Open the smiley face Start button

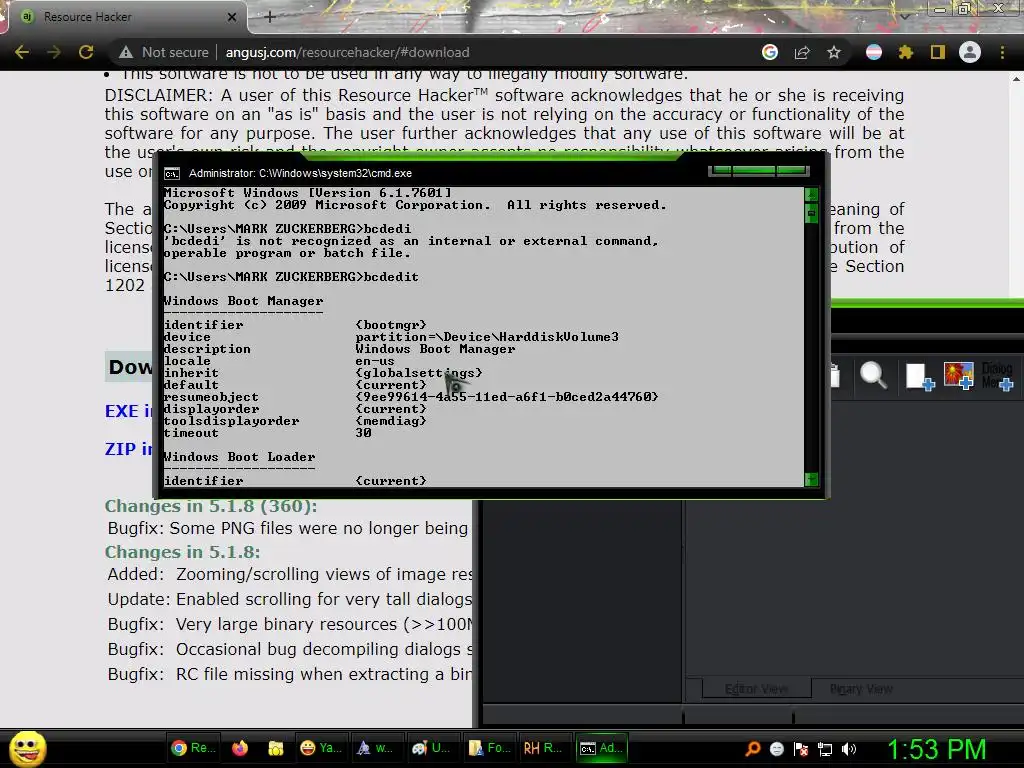(x=27, y=748)
